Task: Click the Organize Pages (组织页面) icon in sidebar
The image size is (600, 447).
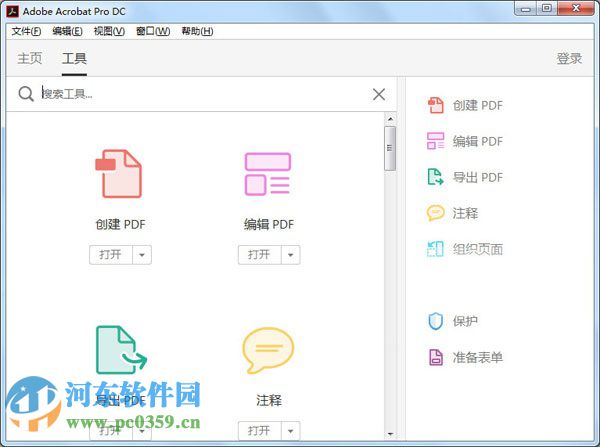Action: point(435,249)
